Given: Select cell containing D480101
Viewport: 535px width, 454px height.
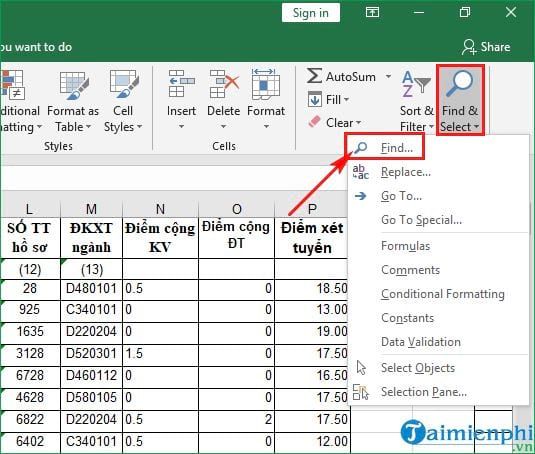Looking at the screenshot, I should point(91,289).
